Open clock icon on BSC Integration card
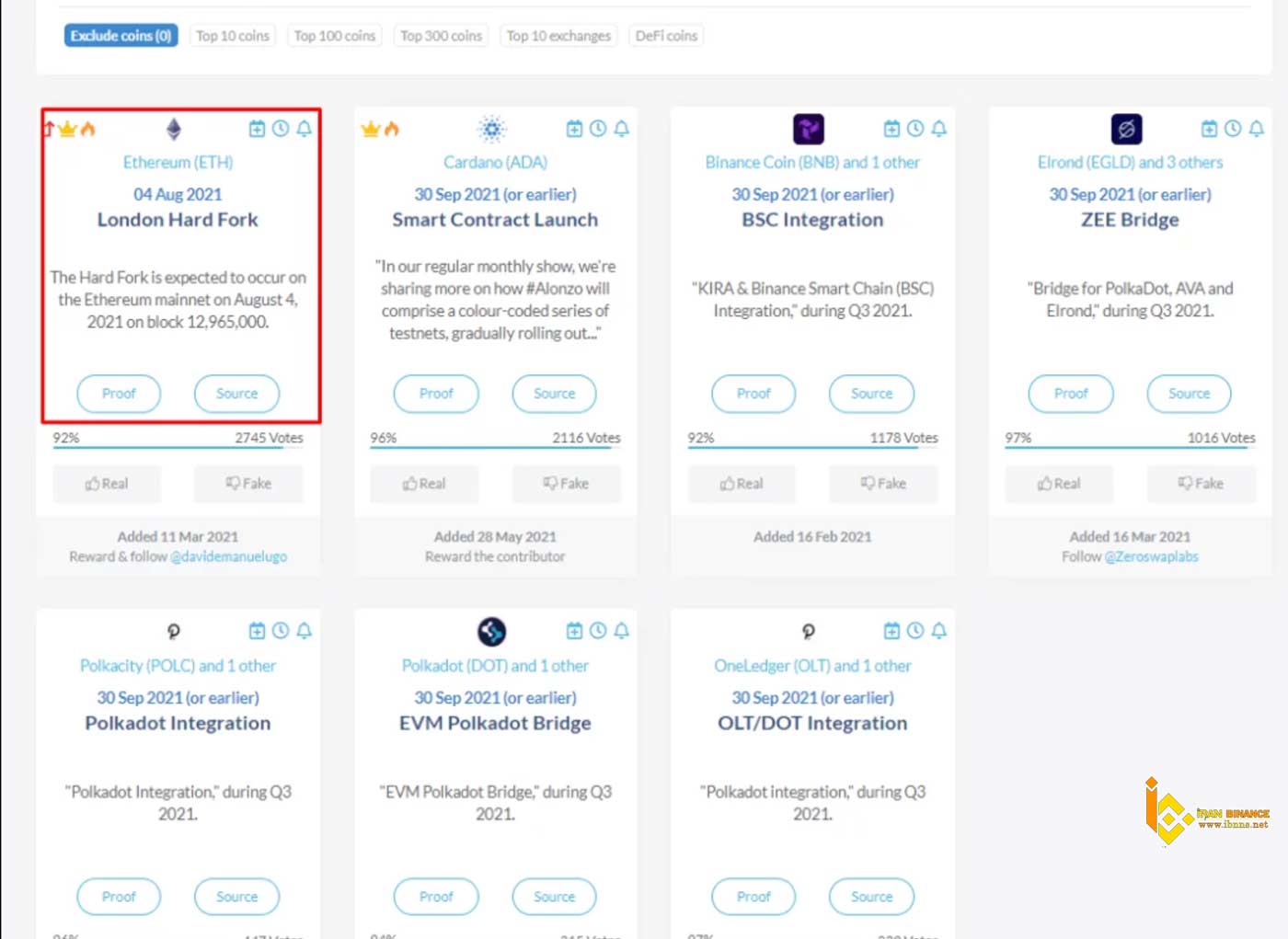Image resolution: width=1288 pixels, height=939 pixels. point(915,129)
